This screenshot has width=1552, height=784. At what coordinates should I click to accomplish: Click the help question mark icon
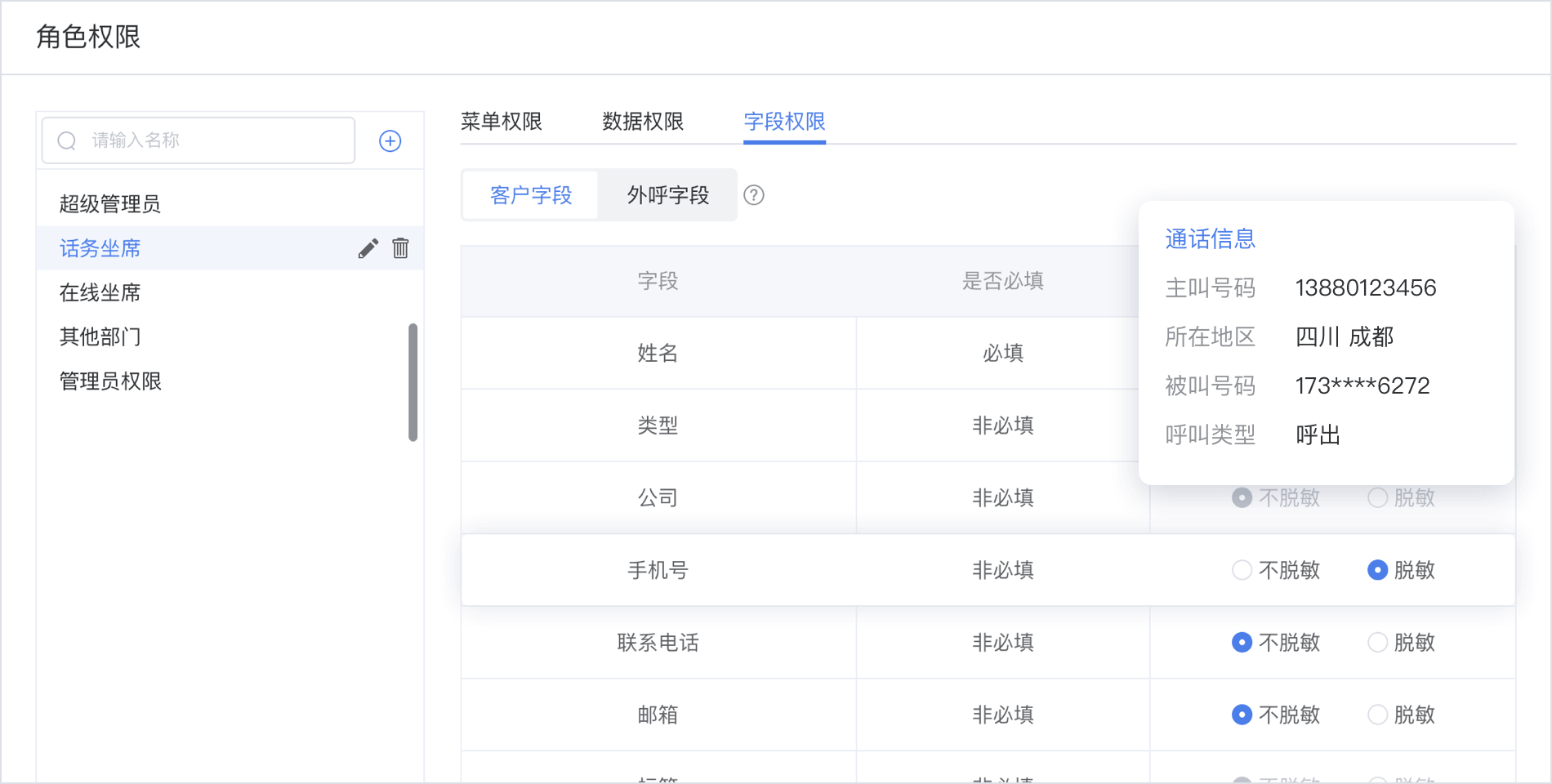754,195
